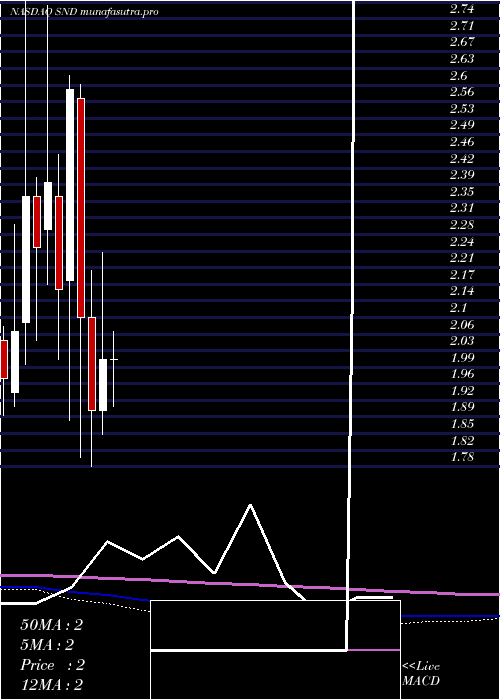Click the 1.89 price label

(462, 407)
